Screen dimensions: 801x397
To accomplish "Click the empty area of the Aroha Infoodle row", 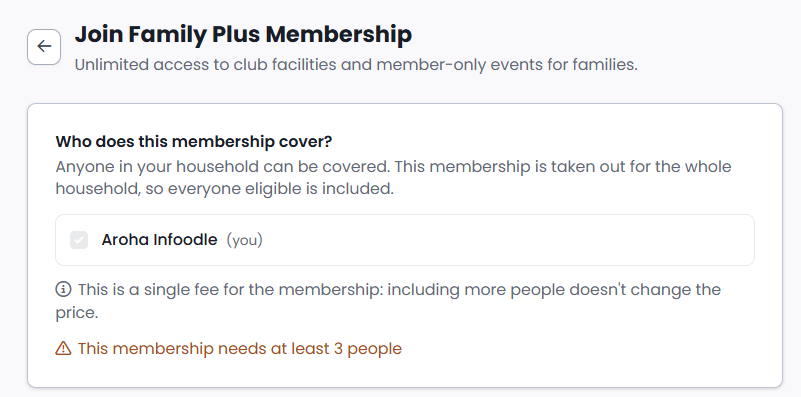I will coord(506,240).
